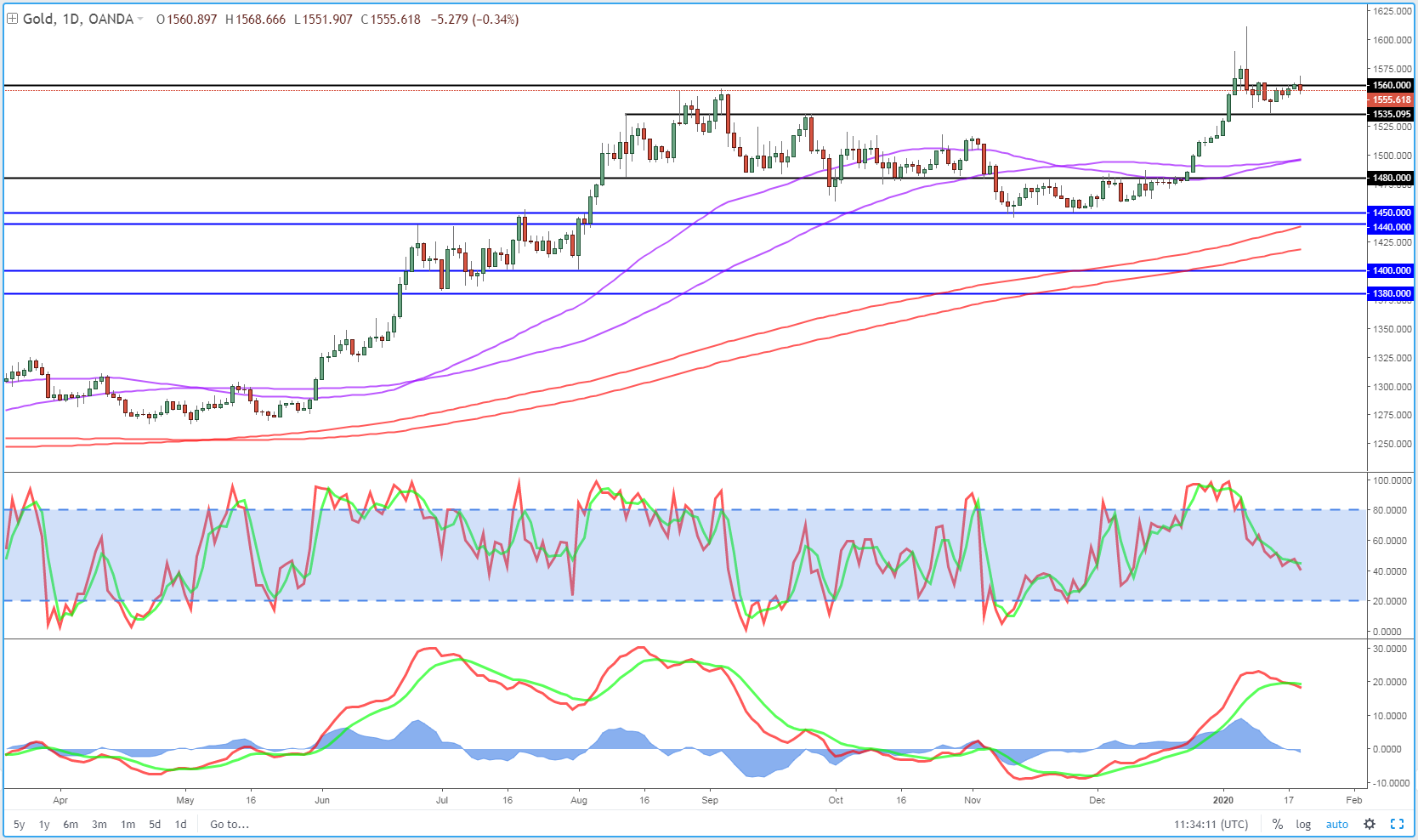Select the 1y date range
The image size is (1418, 840).
click(x=44, y=824)
